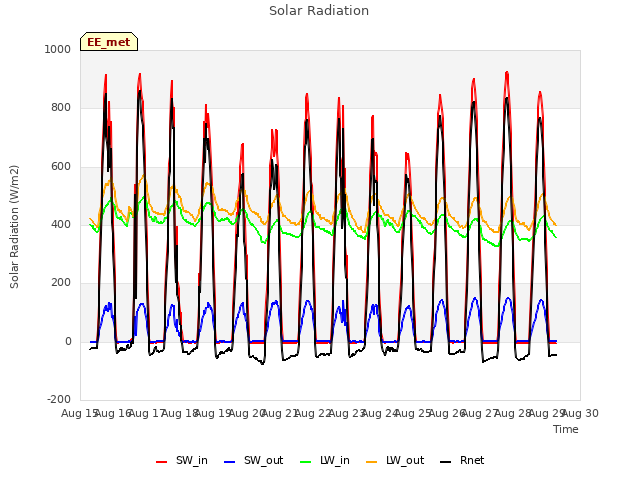The width and height of the screenshot is (640, 480).
Task: Click the x-axis label Aug 16
Action: pyautogui.click(x=113, y=413)
